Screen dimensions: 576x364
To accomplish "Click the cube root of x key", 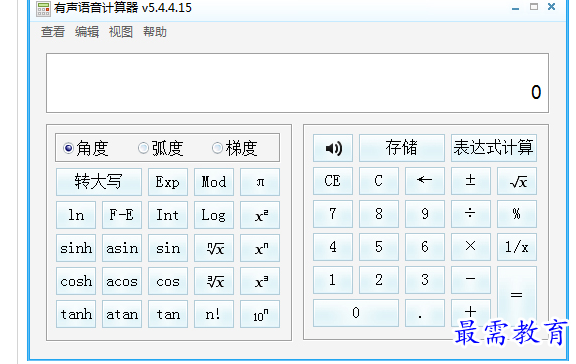I will 214,281.
